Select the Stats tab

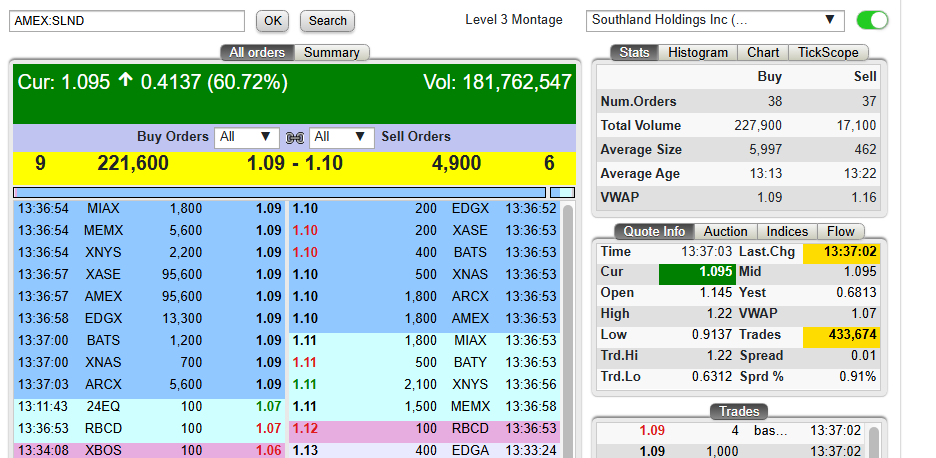coord(634,53)
